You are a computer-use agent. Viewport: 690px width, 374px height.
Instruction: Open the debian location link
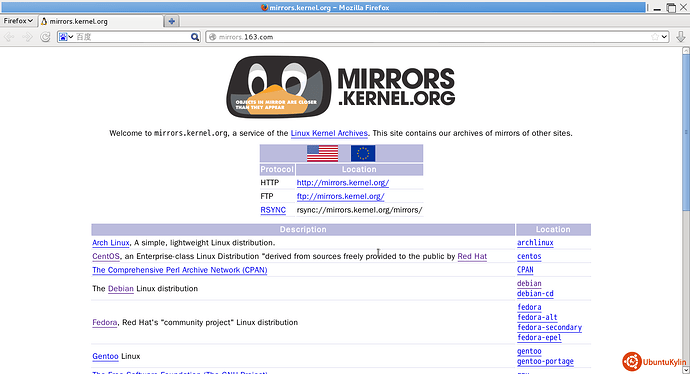(x=529, y=284)
